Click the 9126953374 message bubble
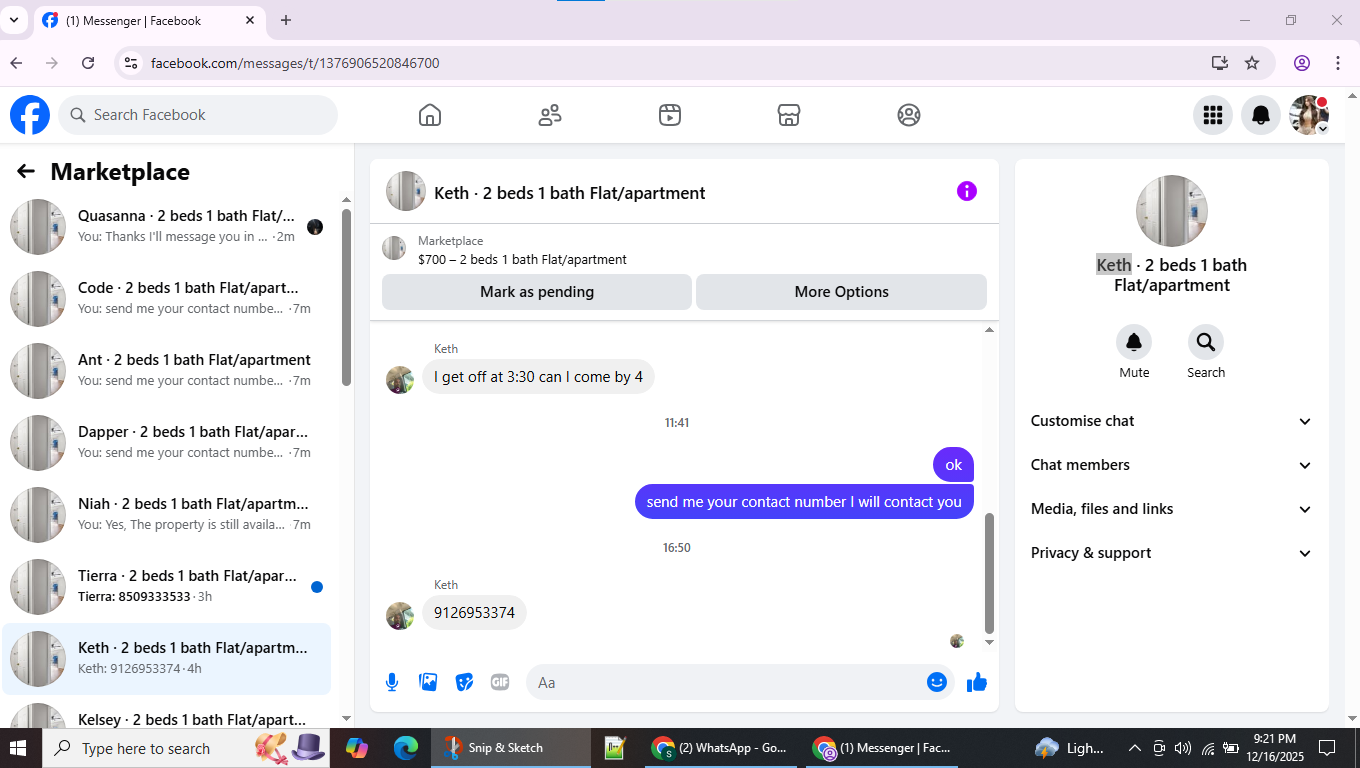The width and height of the screenshot is (1360, 768). click(474, 613)
